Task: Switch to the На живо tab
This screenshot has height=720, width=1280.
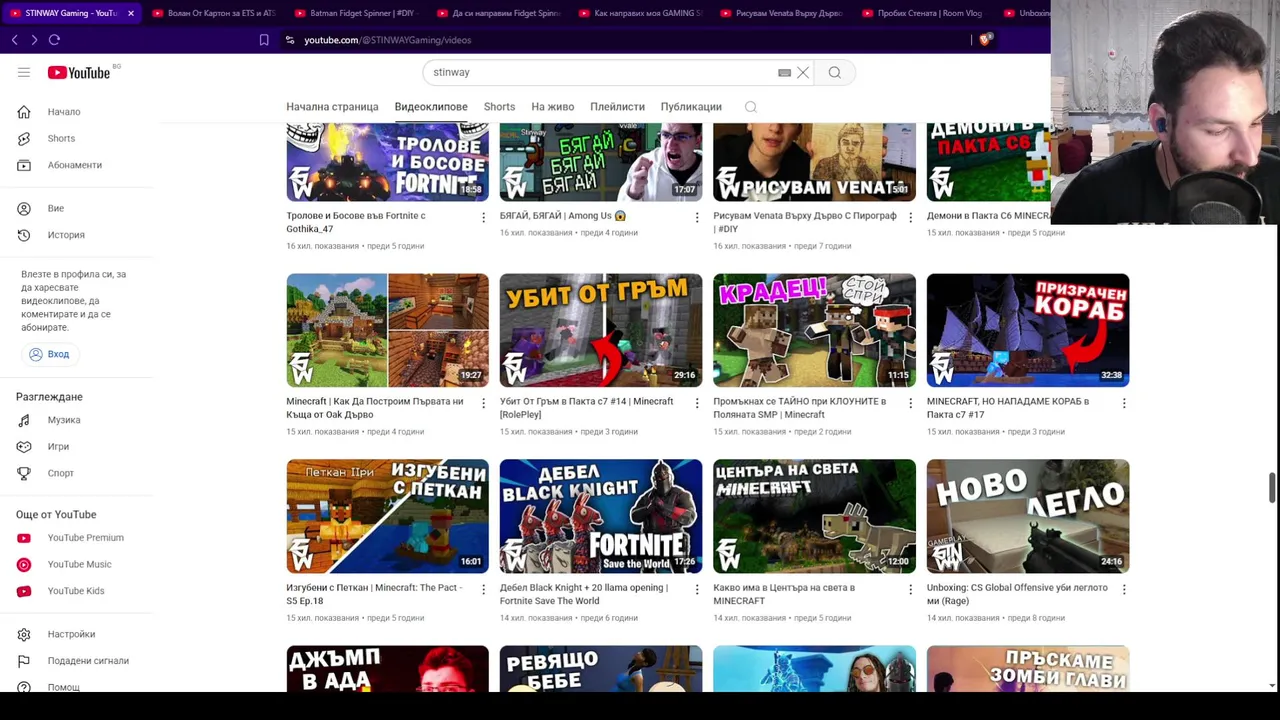Action: 552,107
